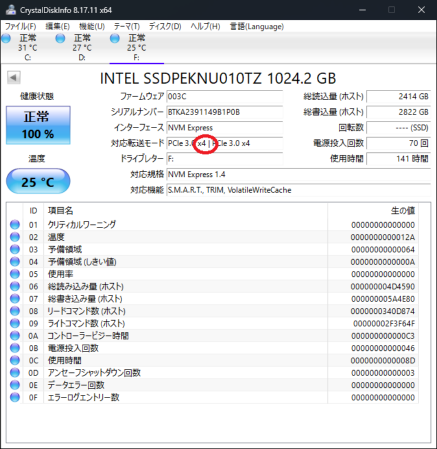Click the 正常 100 % health status button
Image resolution: width=437 pixels, height=449 pixels.
click(x=38, y=125)
